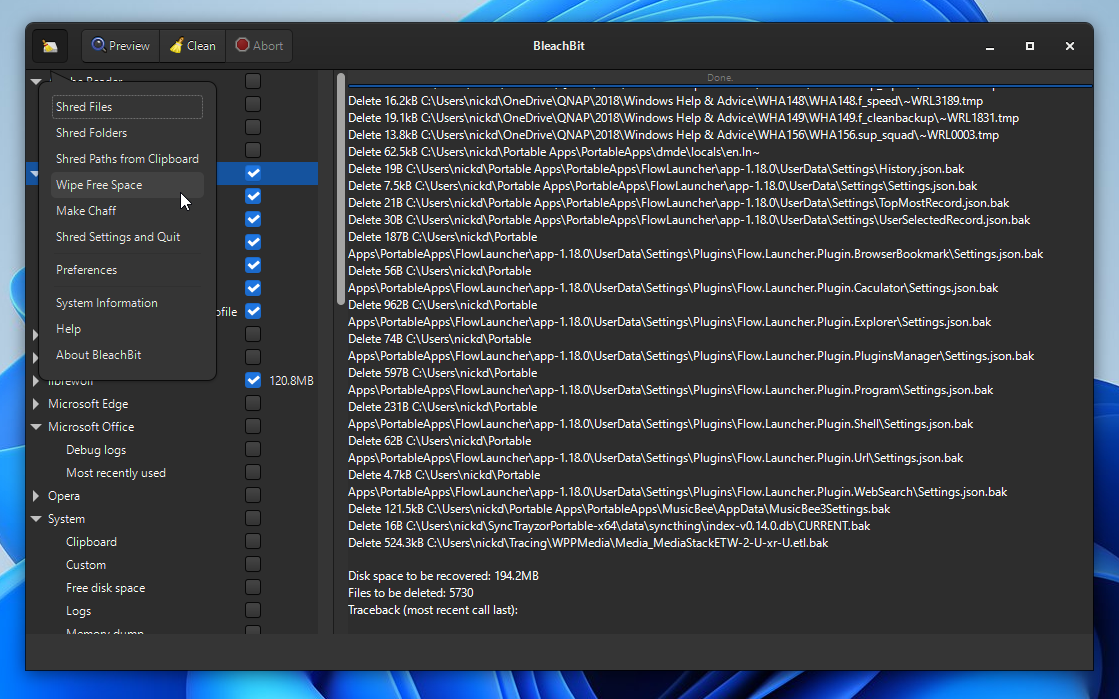Open Help from the menu
This screenshot has height=699, width=1119.
pos(68,328)
